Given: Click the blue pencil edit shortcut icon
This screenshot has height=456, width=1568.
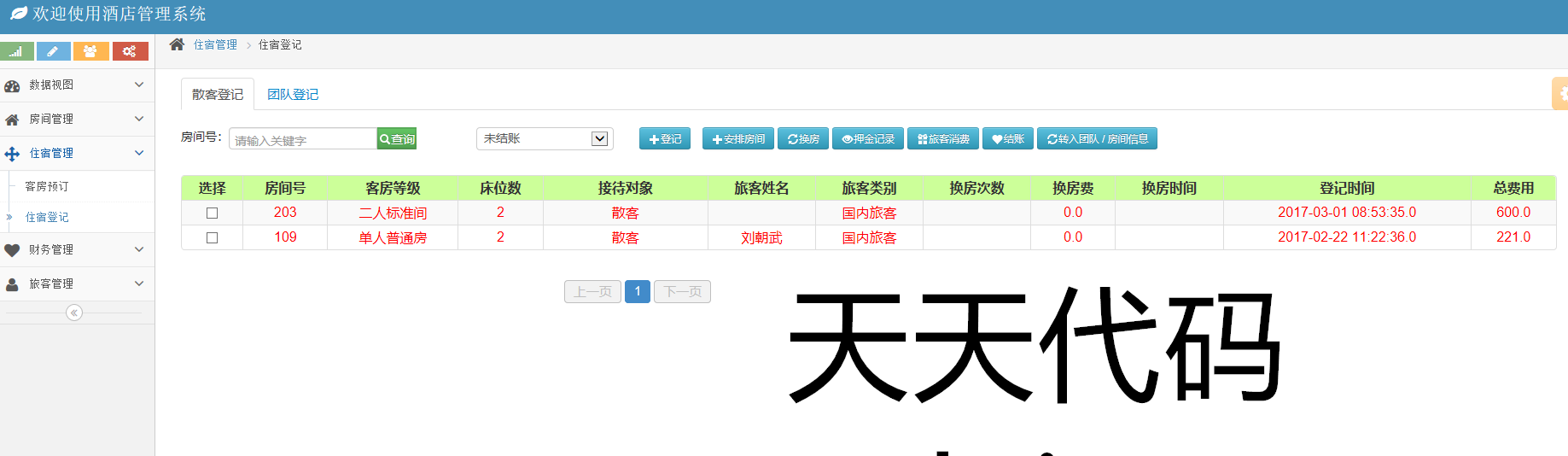Looking at the screenshot, I should [x=53, y=52].
